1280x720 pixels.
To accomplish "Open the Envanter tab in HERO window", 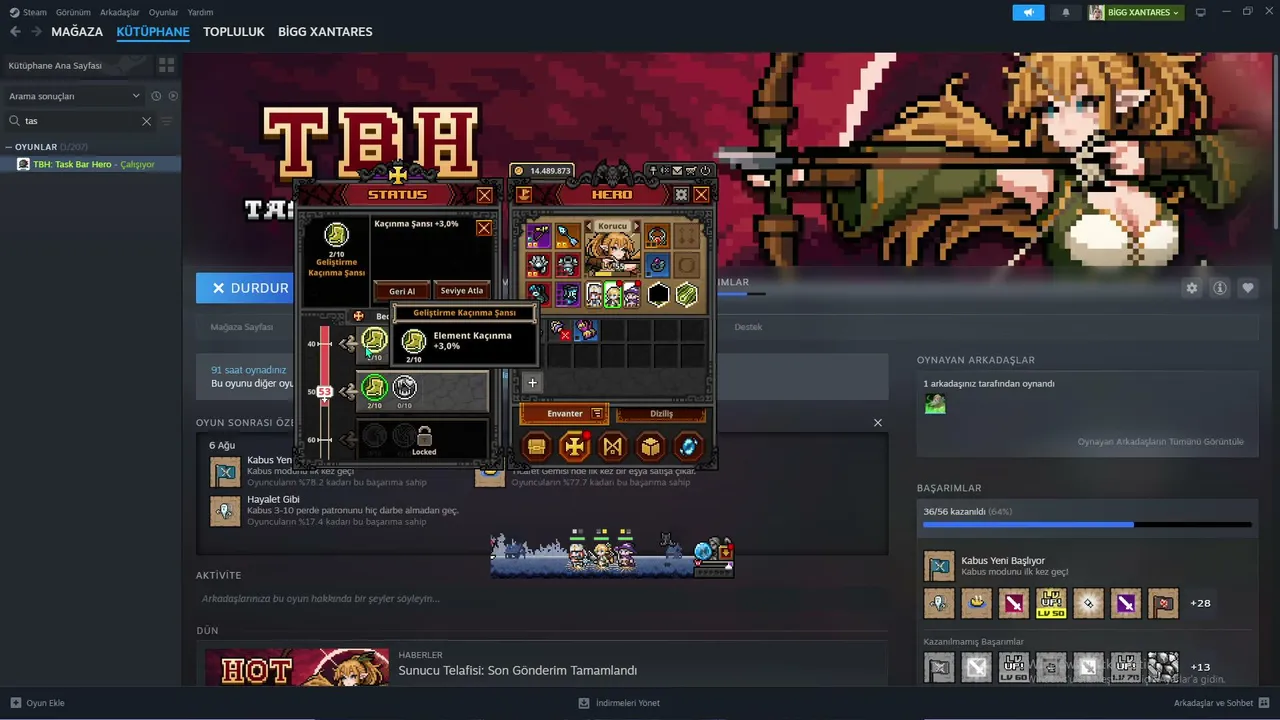I will [564, 413].
